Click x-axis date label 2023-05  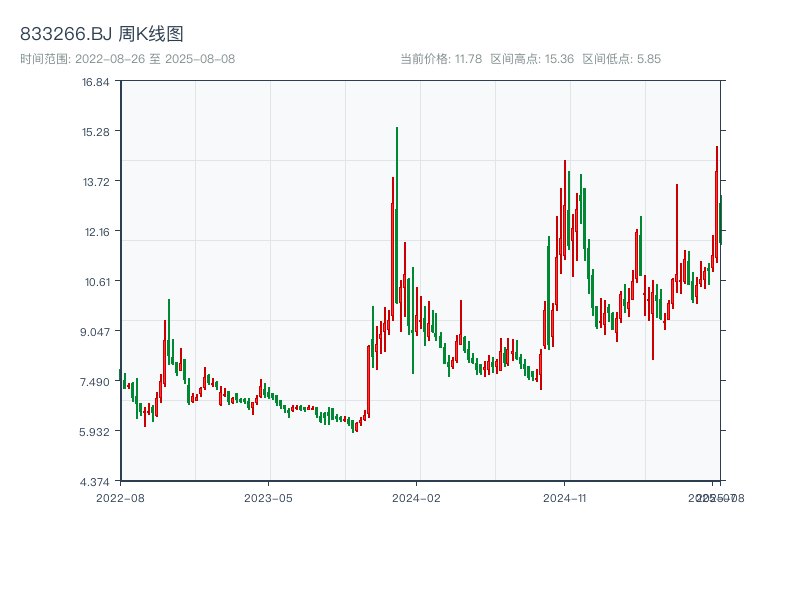click(x=268, y=498)
